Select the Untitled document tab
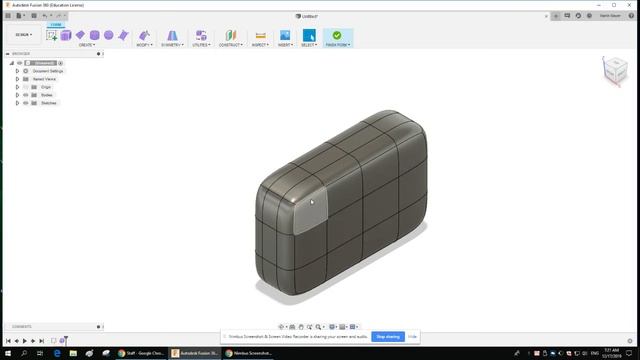The image size is (640, 360). coord(307,16)
